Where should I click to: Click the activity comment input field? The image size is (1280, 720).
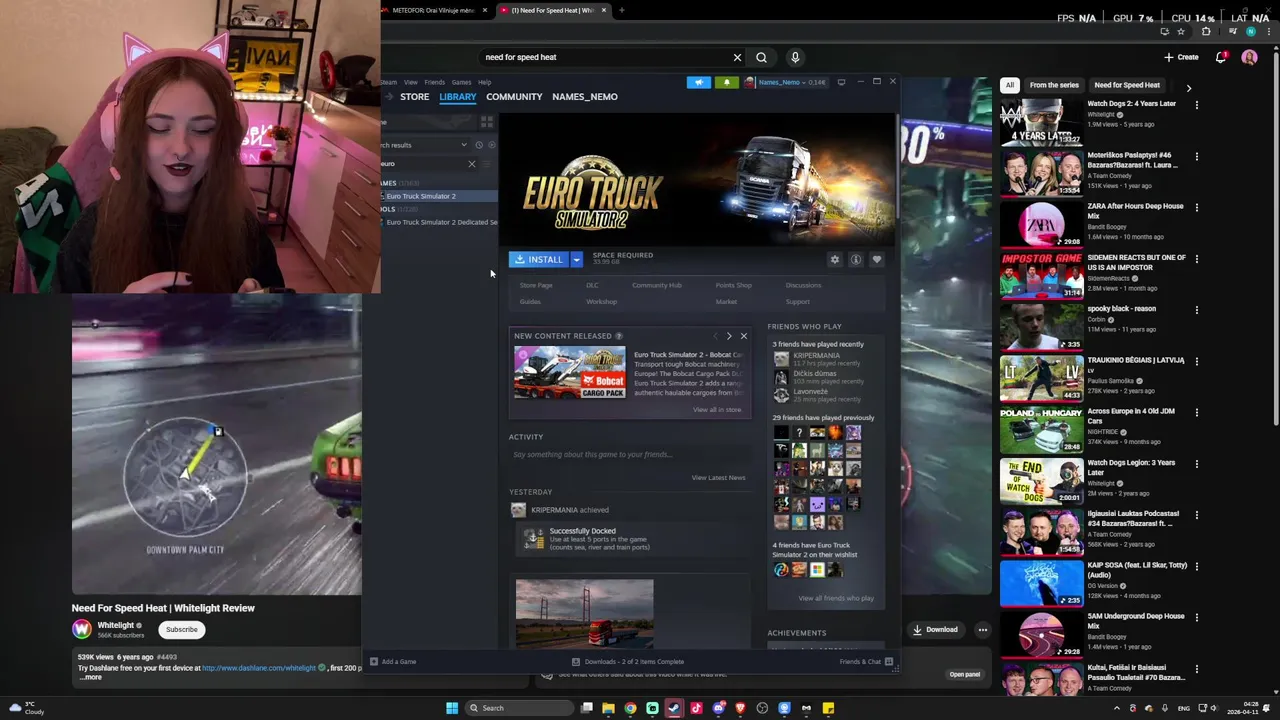[x=628, y=455]
